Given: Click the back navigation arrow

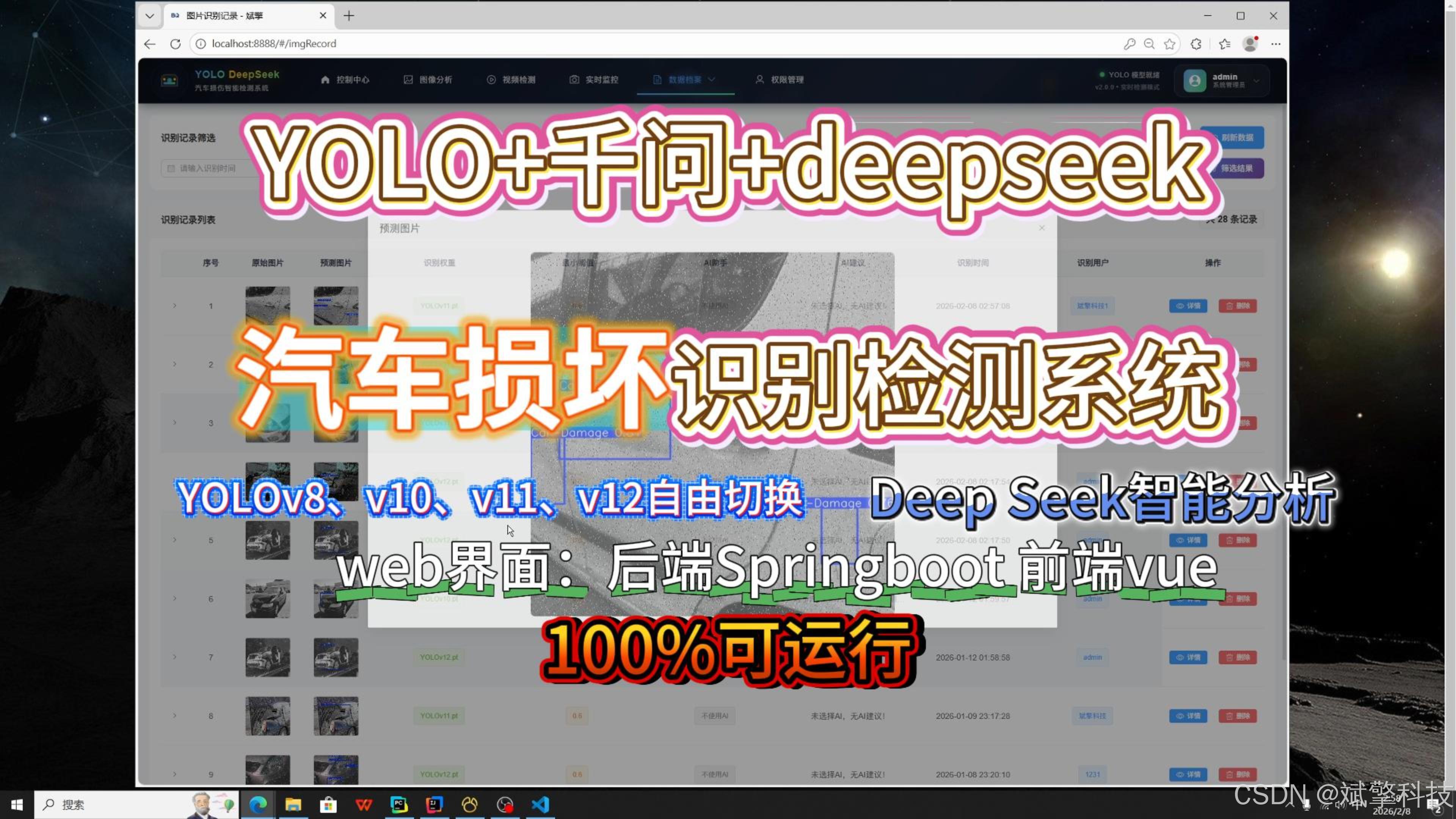Looking at the screenshot, I should (150, 44).
